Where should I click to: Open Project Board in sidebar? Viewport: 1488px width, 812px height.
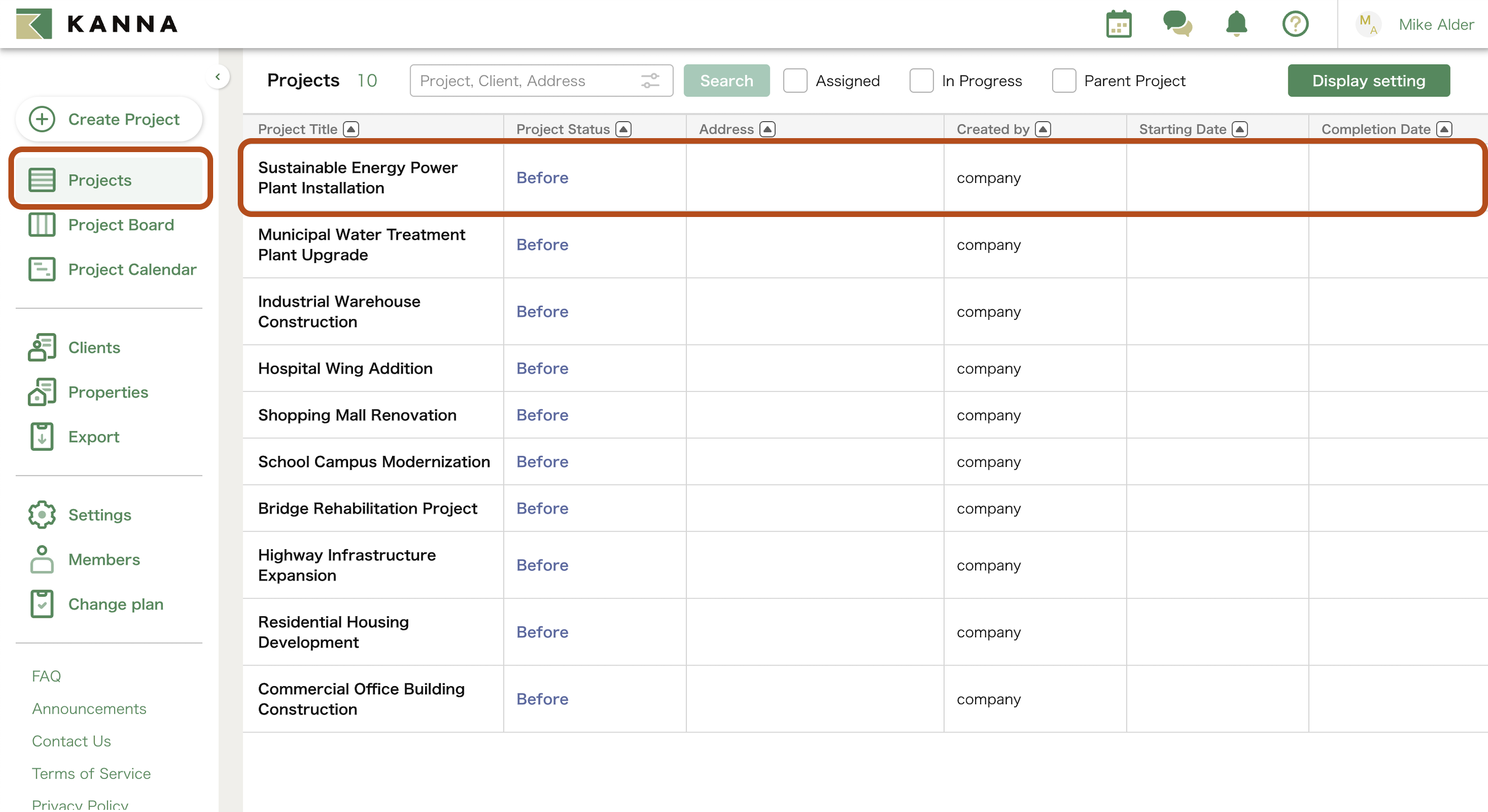pyautogui.click(x=120, y=225)
